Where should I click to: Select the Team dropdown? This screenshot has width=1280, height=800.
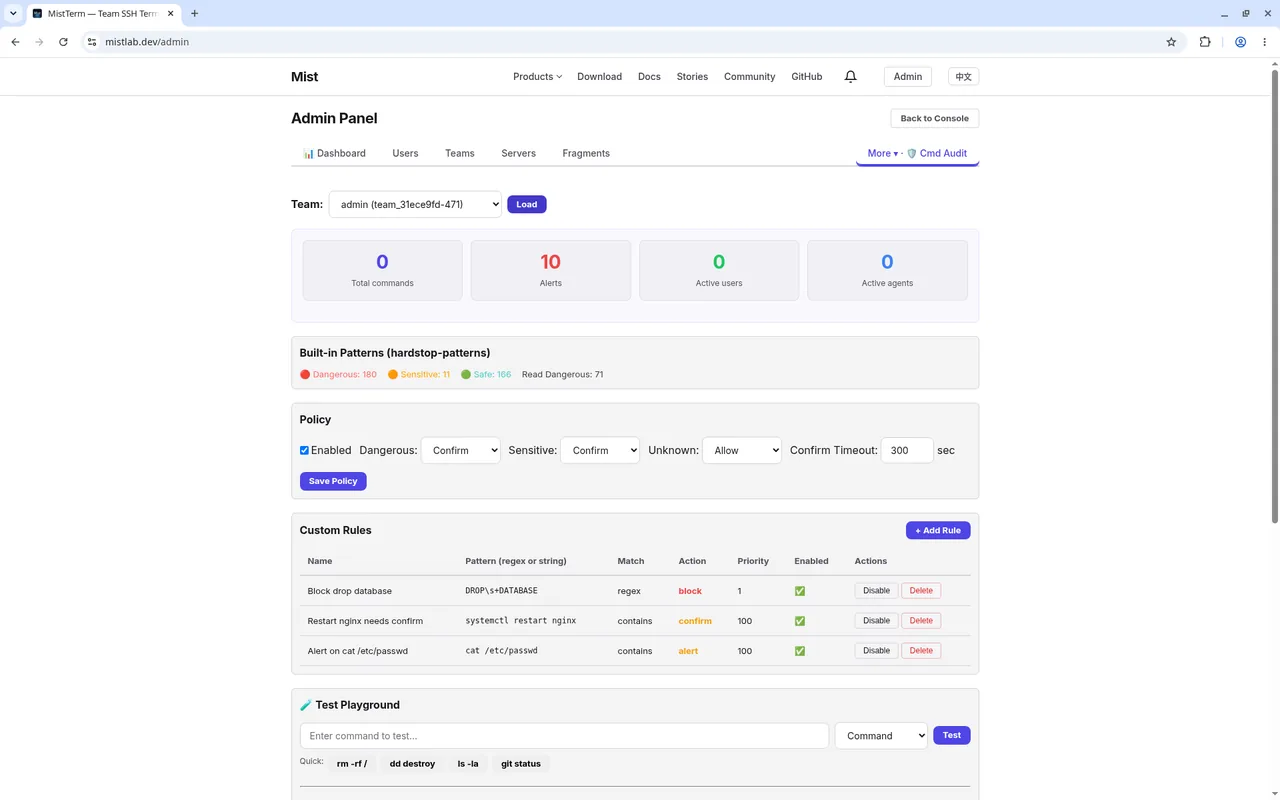coord(415,204)
